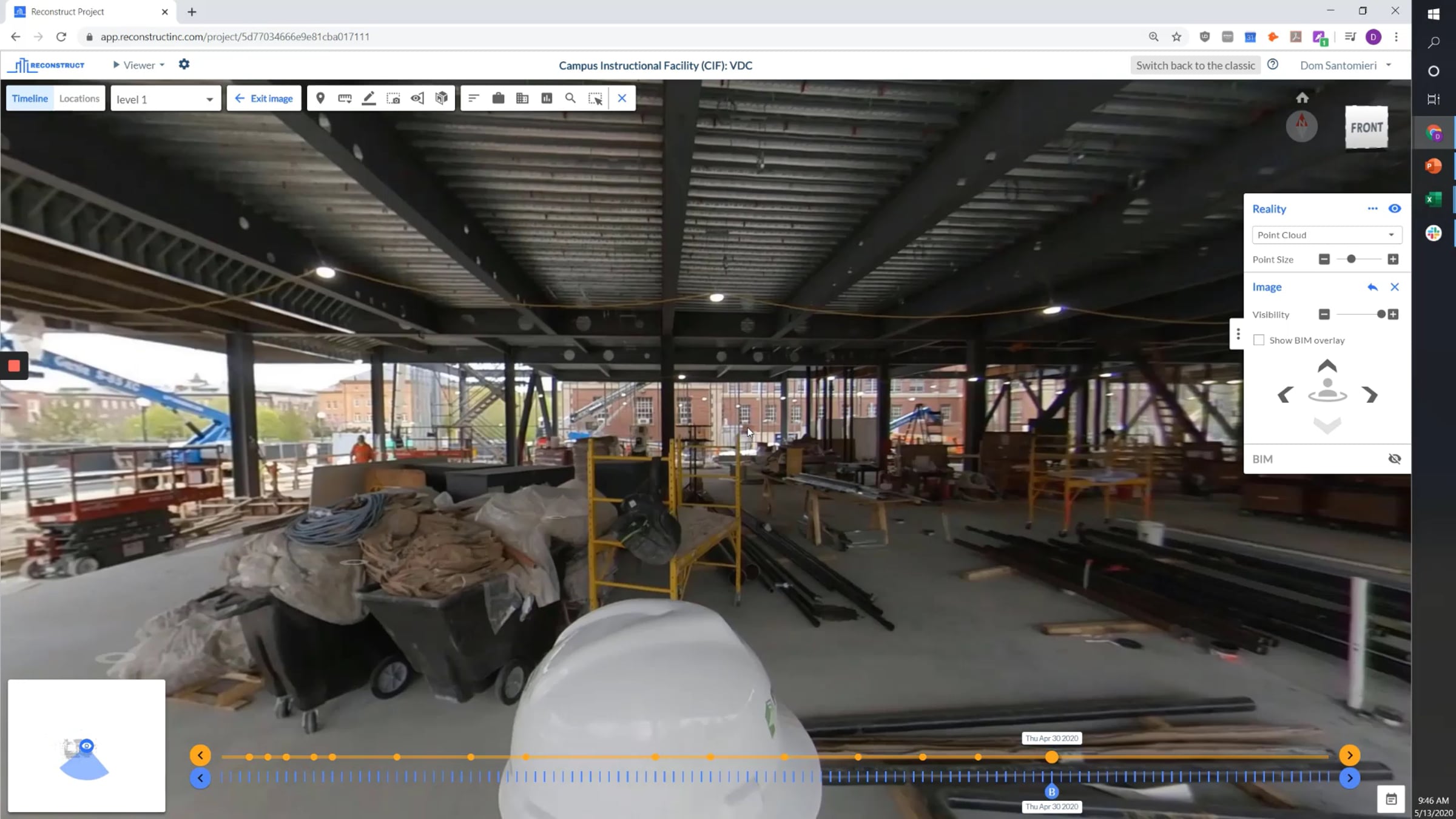Viewport: 1456px width, 819px height.
Task: Open the Point Cloud dropdown
Action: [x=1327, y=235]
